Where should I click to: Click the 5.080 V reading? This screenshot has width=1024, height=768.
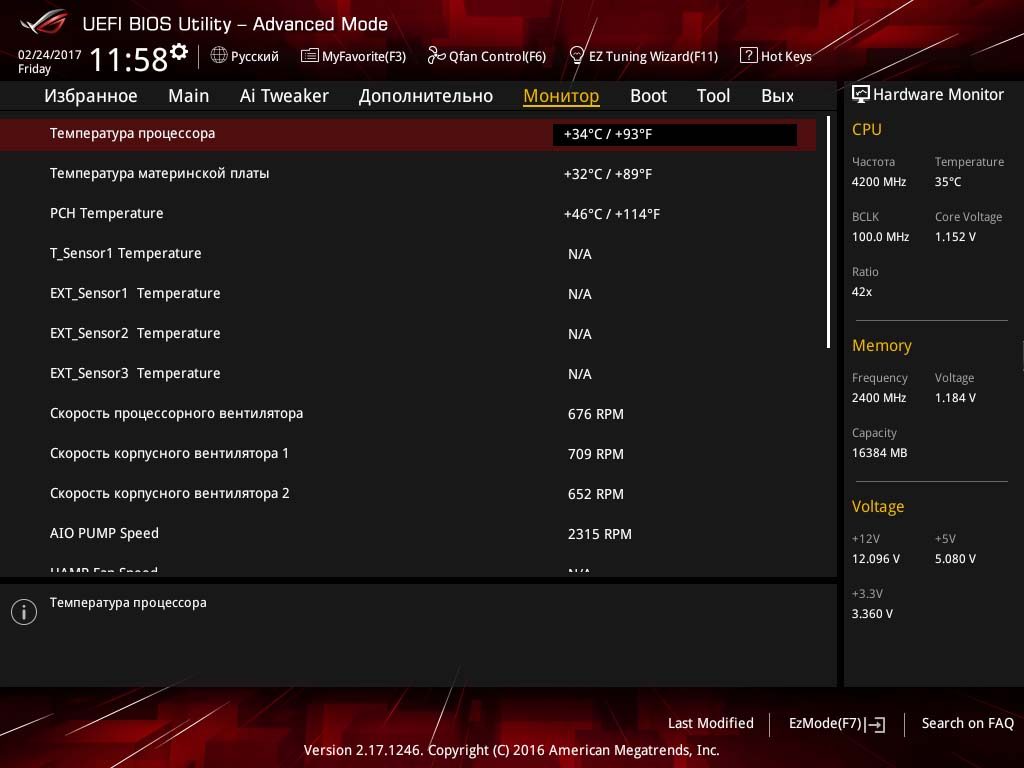tap(955, 559)
